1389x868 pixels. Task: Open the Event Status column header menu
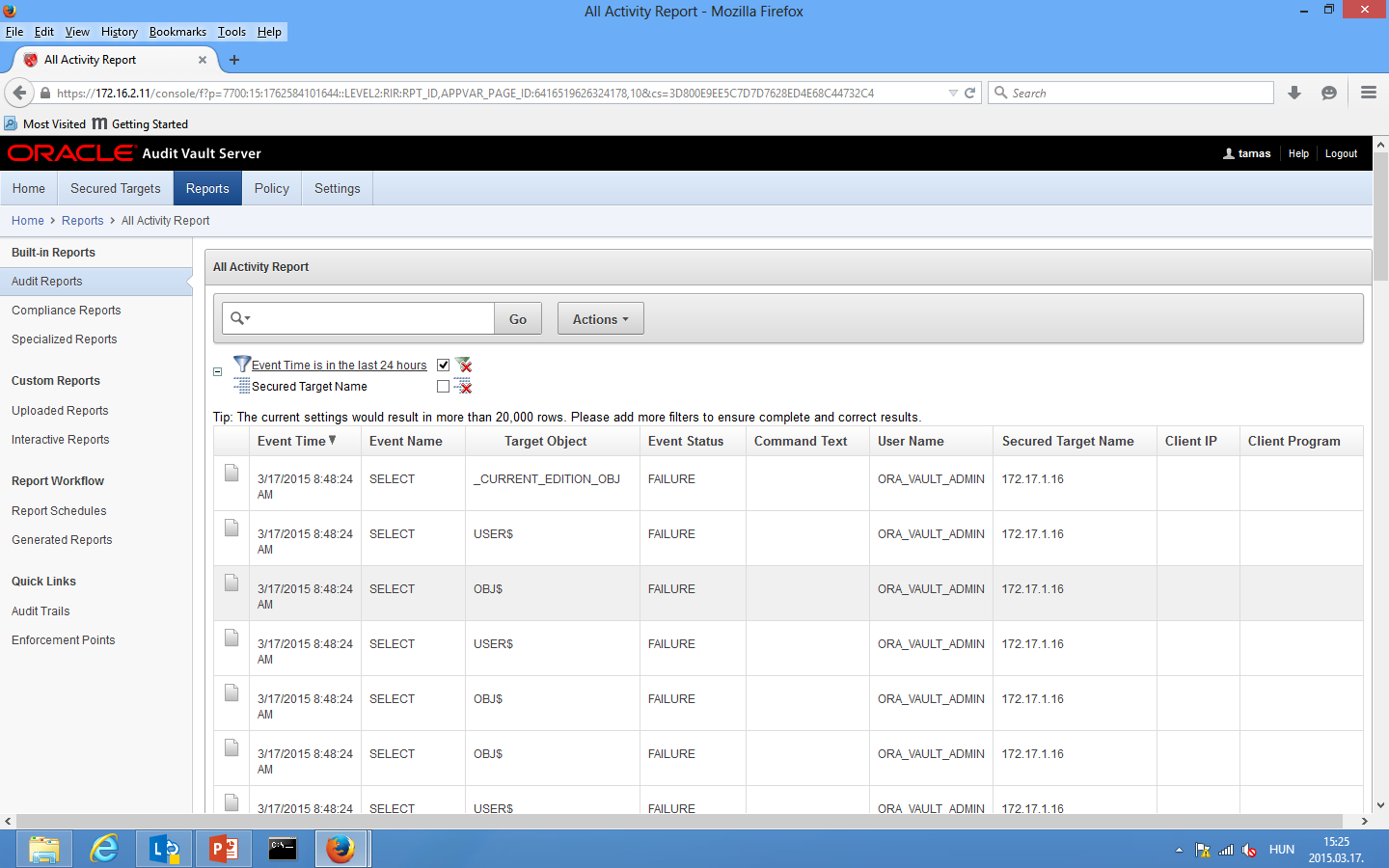tap(686, 441)
